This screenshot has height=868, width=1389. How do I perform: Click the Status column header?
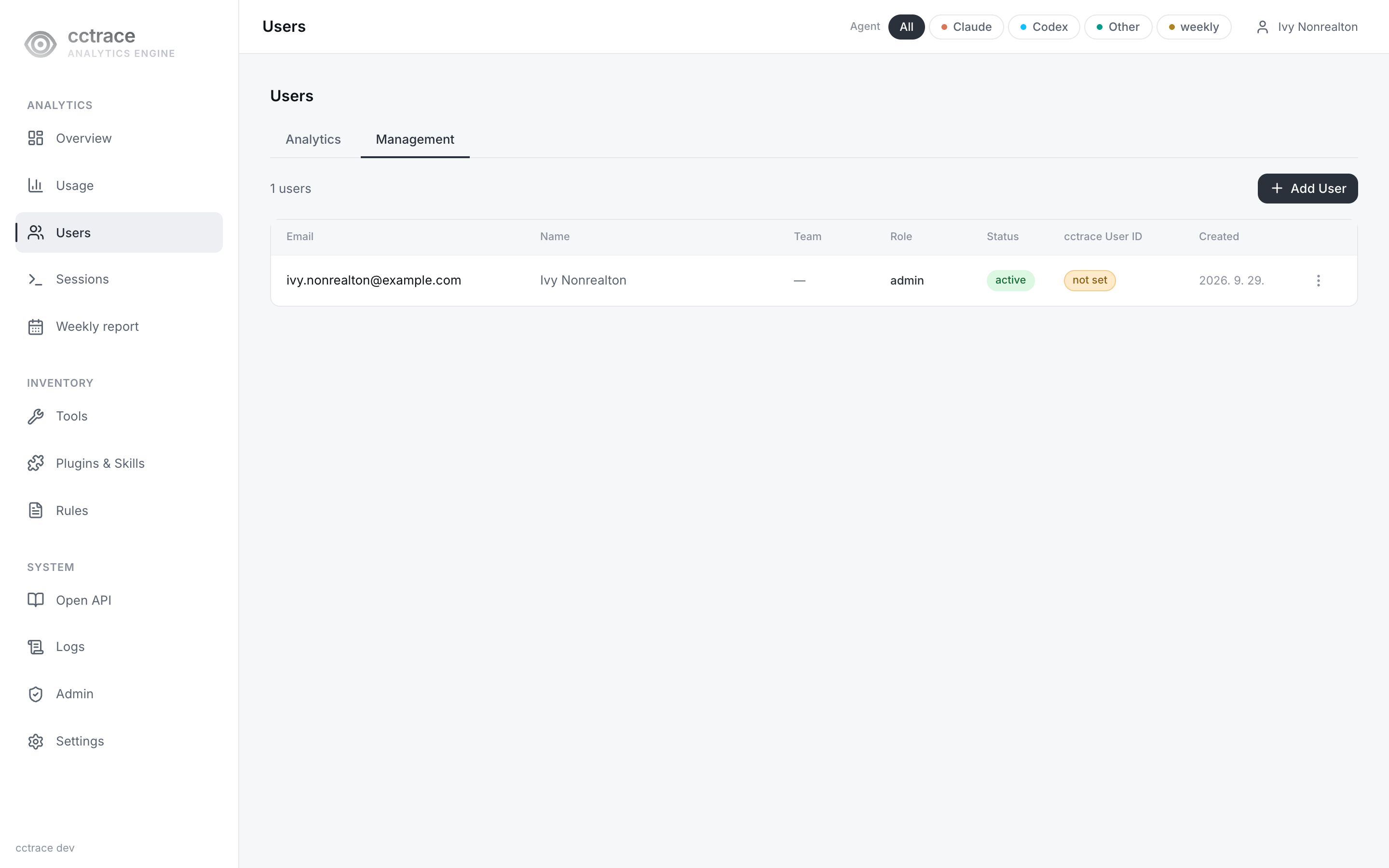[x=1002, y=236]
